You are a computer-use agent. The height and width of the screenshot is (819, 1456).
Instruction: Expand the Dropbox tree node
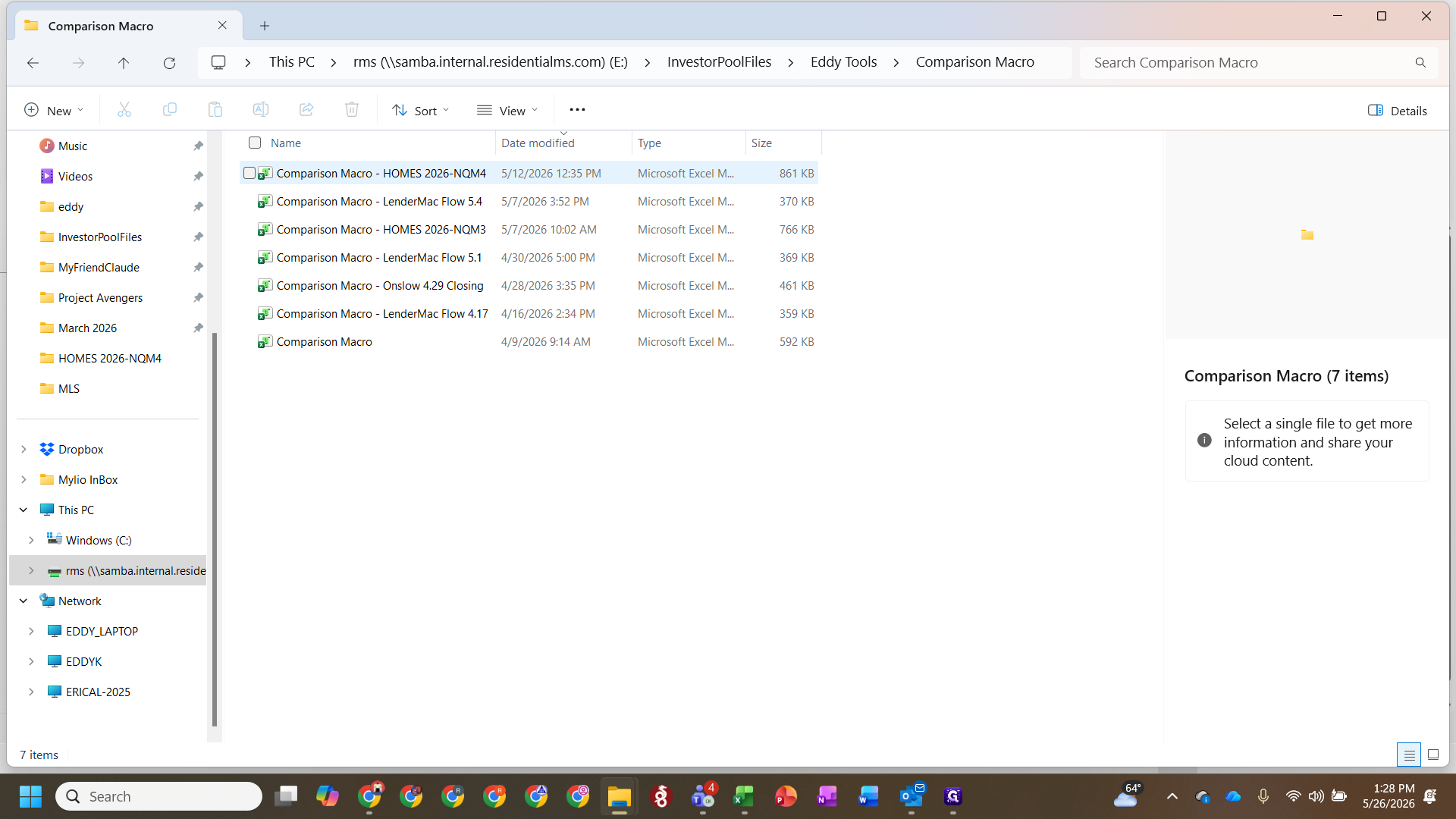(x=24, y=449)
